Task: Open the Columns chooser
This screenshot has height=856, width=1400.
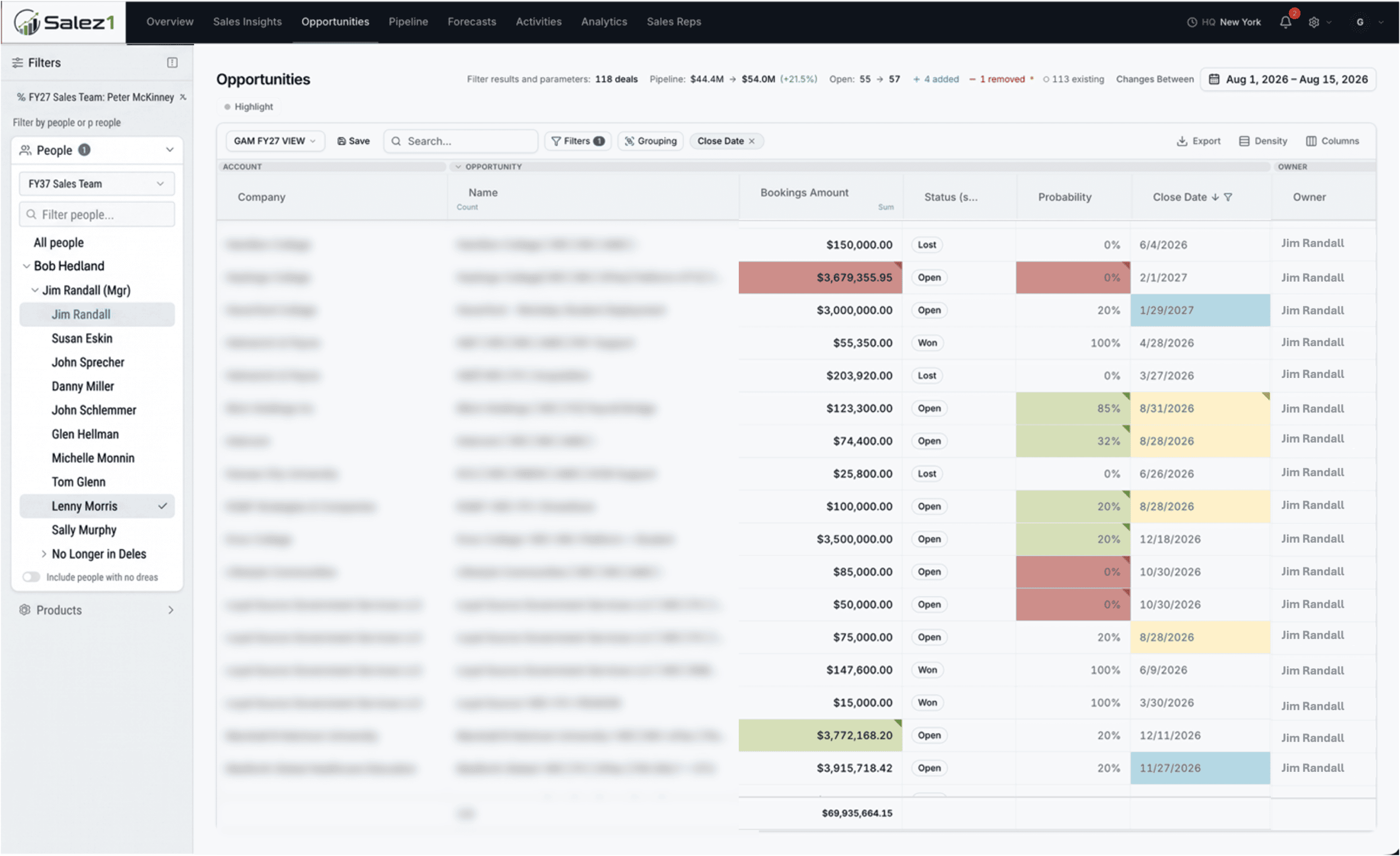Action: click(x=1332, y=141)
